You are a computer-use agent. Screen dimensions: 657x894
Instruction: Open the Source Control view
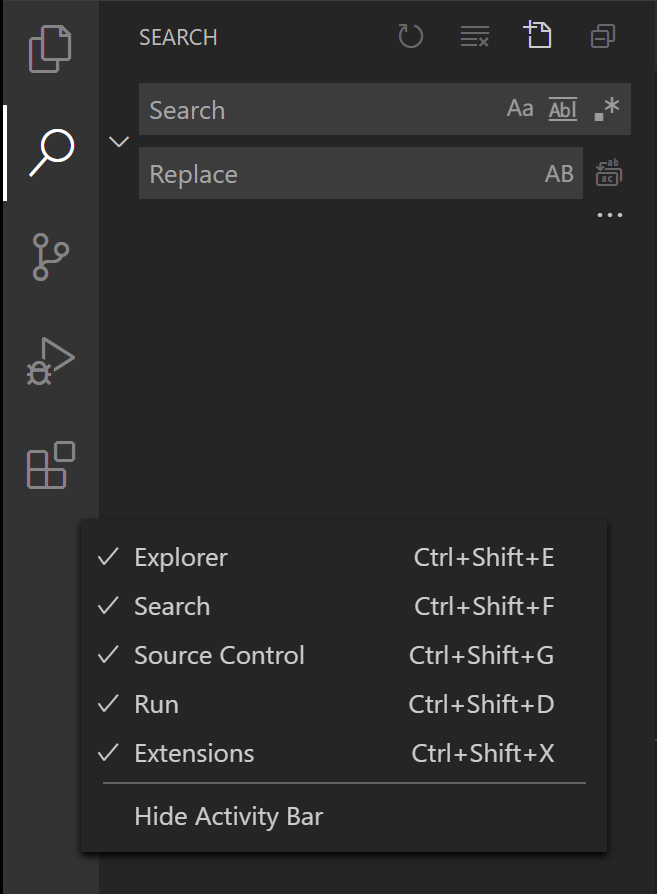click(49, 257)
